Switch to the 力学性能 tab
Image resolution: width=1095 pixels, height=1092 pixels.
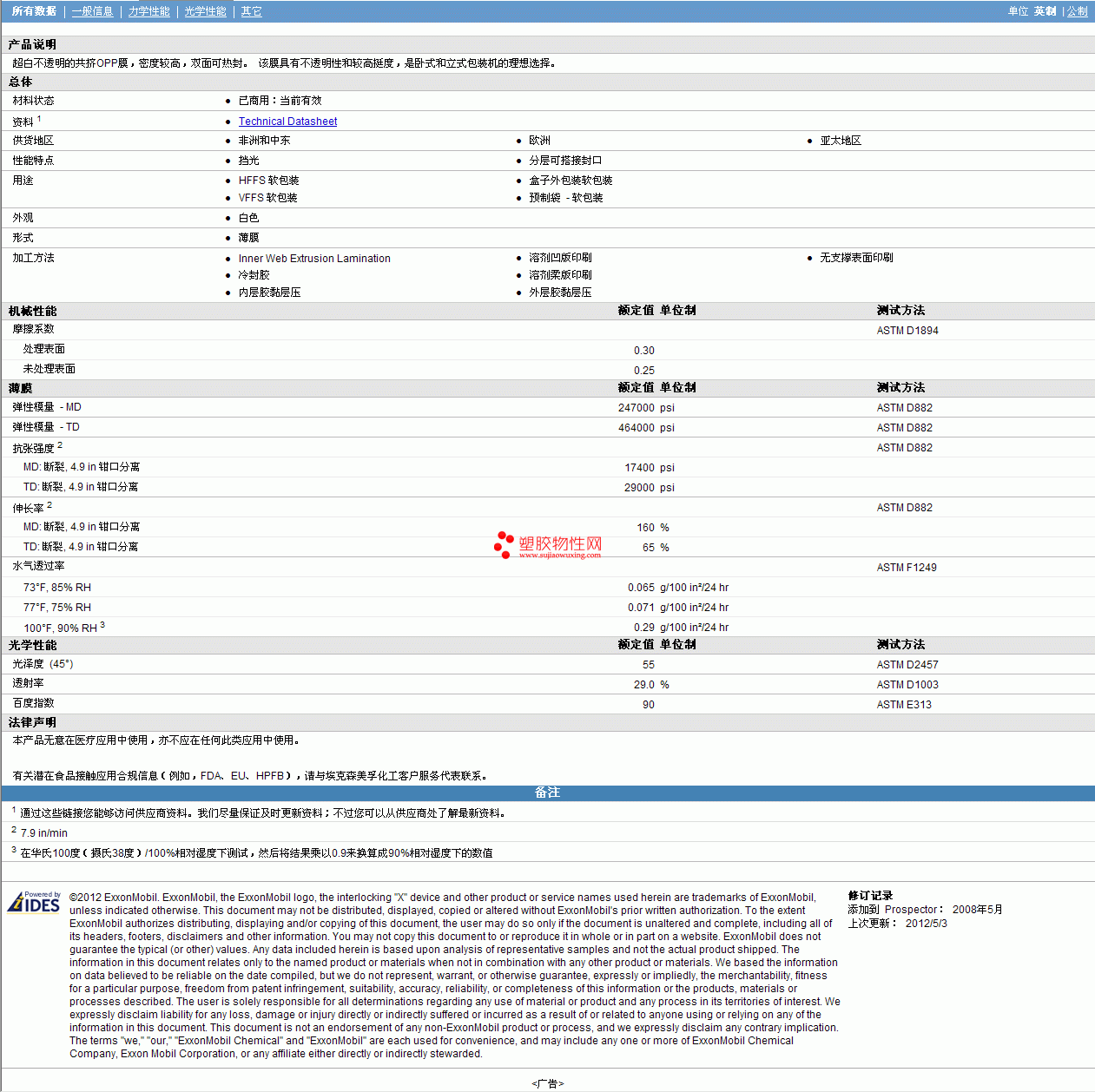(148, 11)
